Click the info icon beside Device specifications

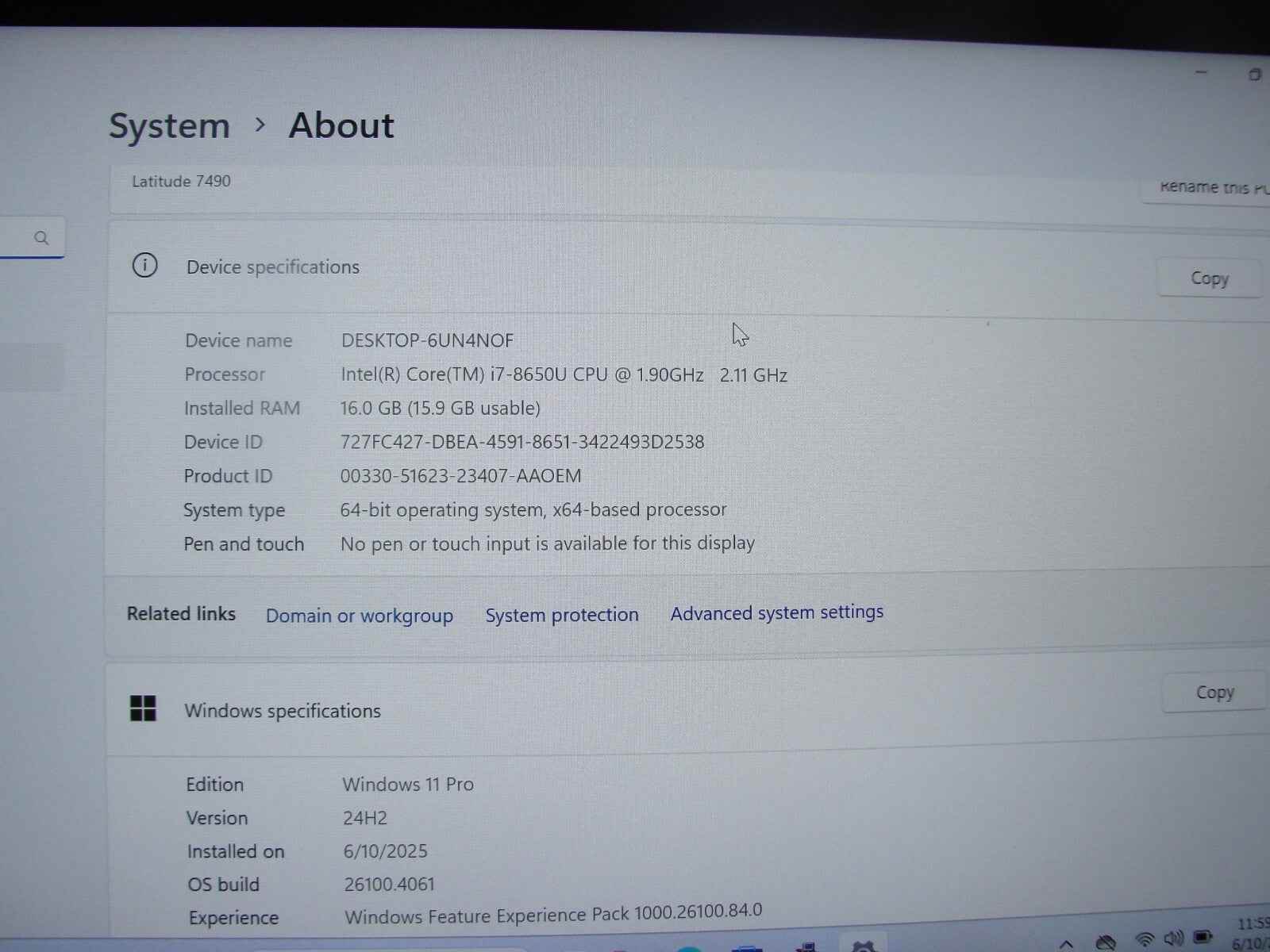tap(144, 266)
